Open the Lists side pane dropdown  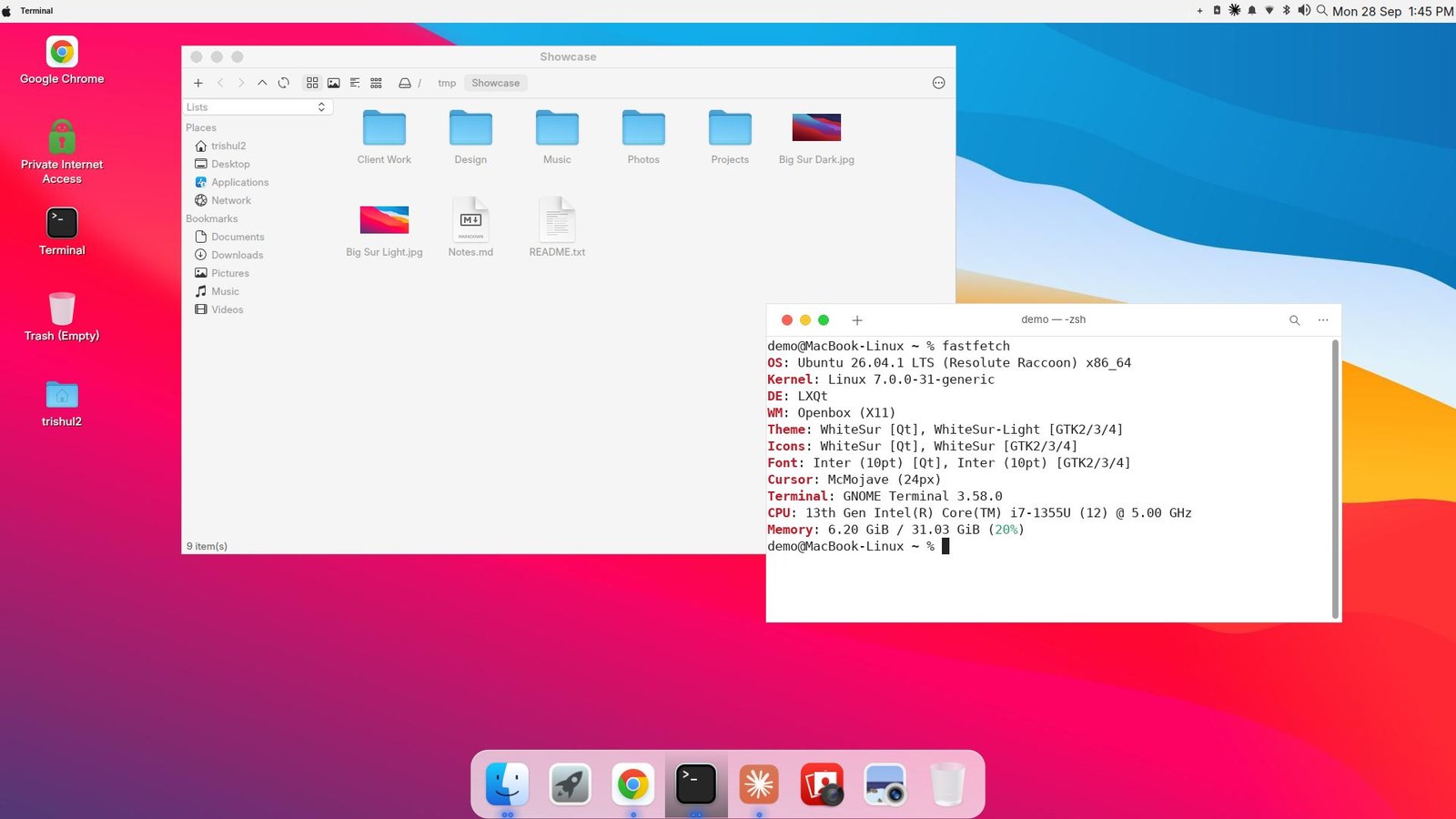coord(258,107)
